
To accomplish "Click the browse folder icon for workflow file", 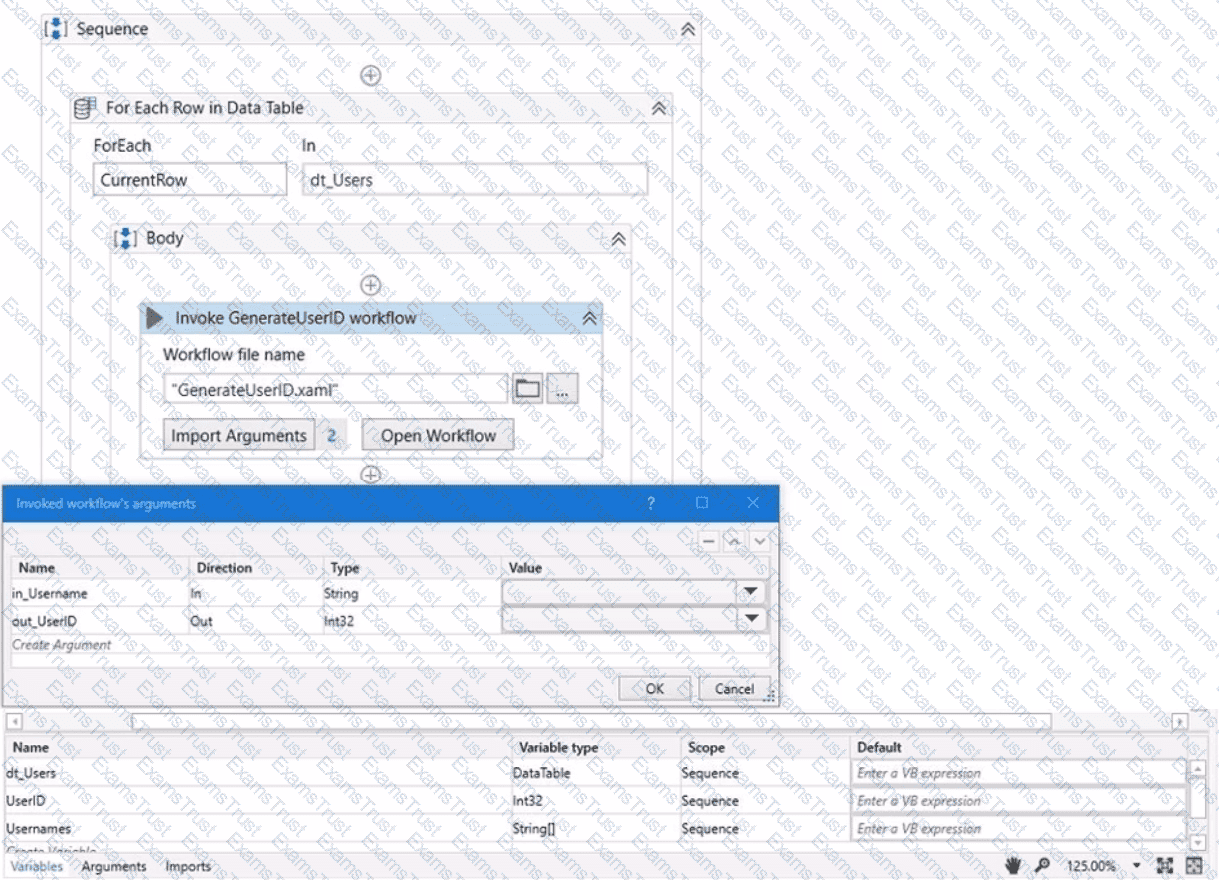I will (528, 390).
